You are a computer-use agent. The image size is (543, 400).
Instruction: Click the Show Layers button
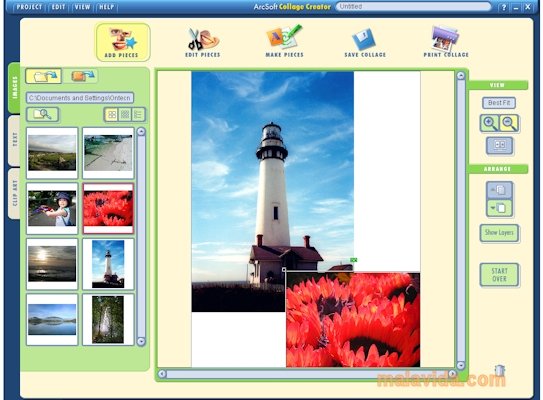(499, 233)
